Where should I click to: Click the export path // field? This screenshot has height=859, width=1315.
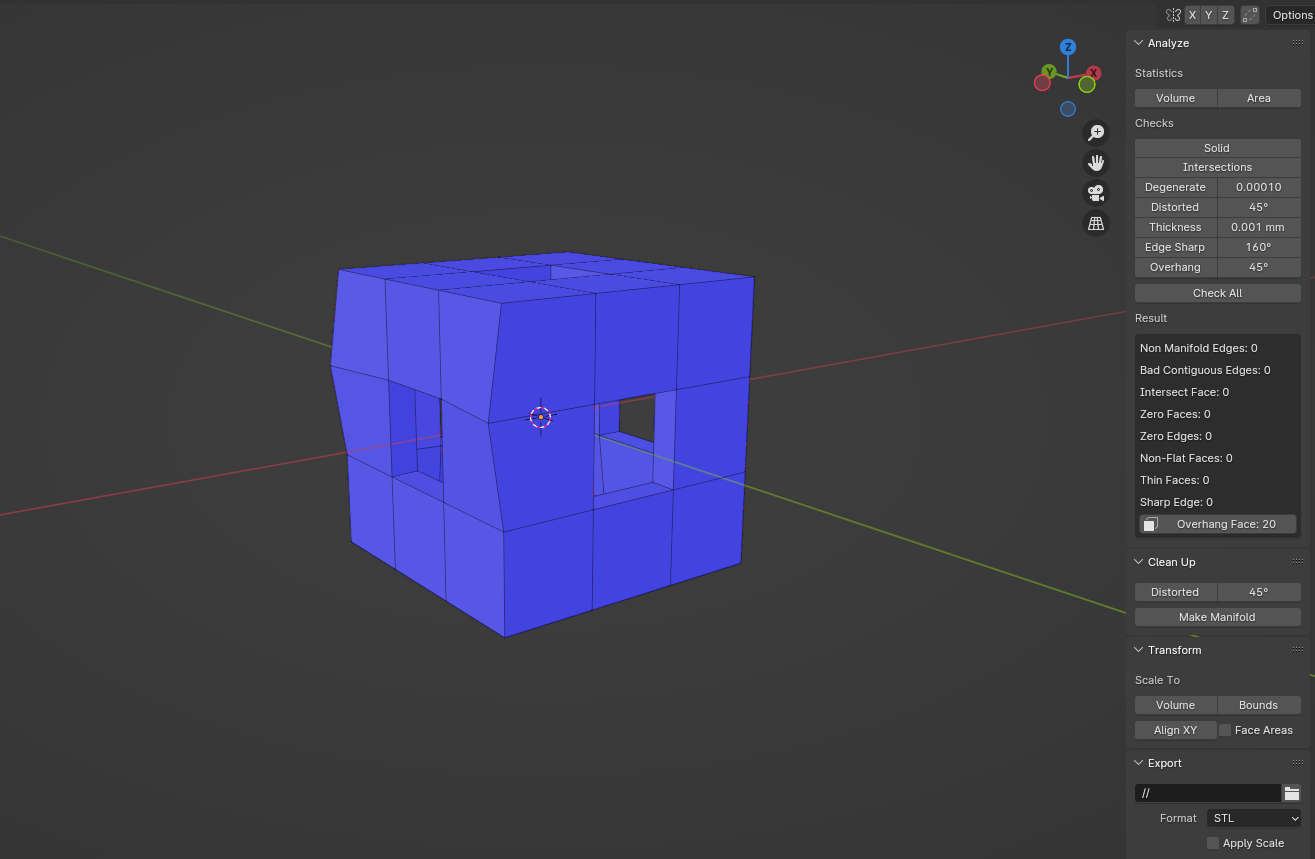coord(1208,793)
